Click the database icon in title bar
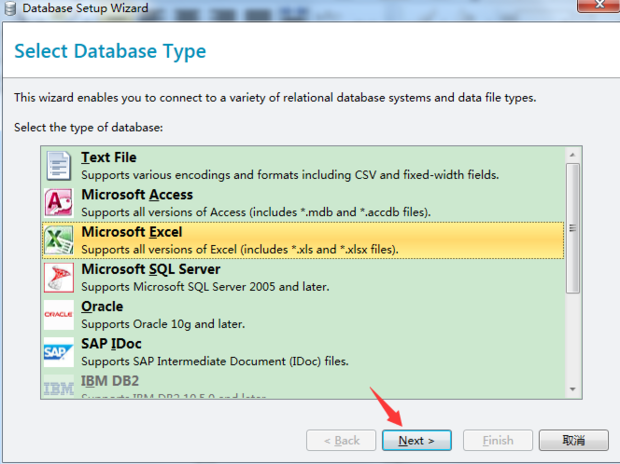This screenshot has width=620, height=464. tap(10, 8)
